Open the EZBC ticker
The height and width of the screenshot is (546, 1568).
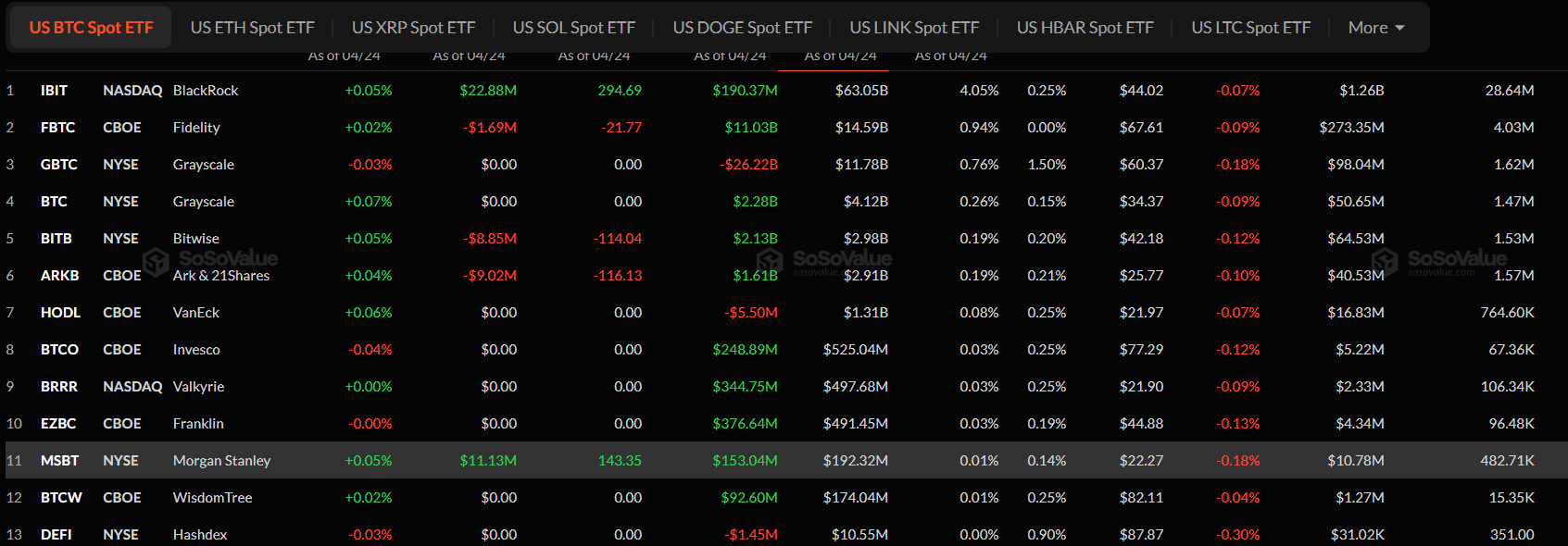(58, 424)
